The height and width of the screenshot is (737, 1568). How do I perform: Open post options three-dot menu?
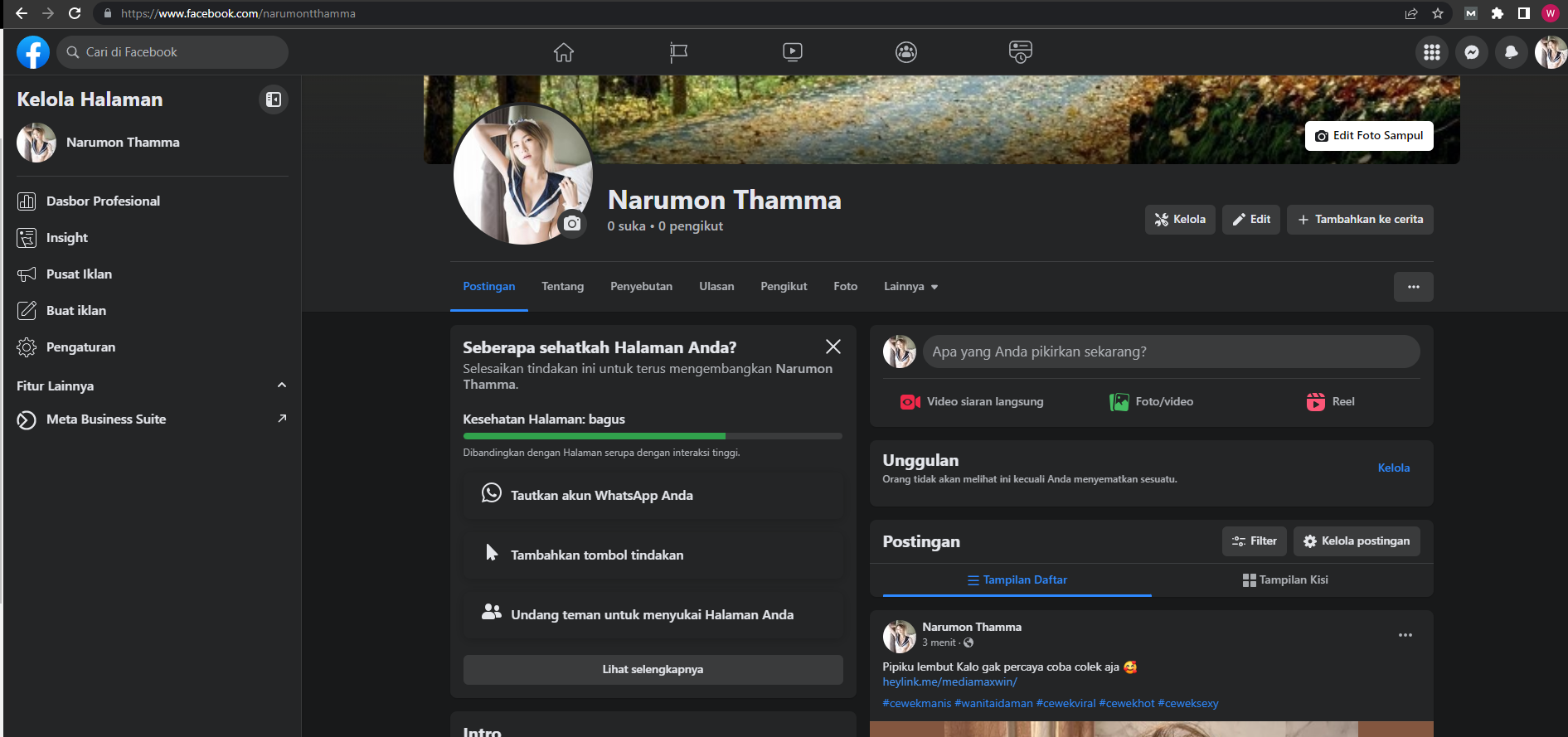1405,635
